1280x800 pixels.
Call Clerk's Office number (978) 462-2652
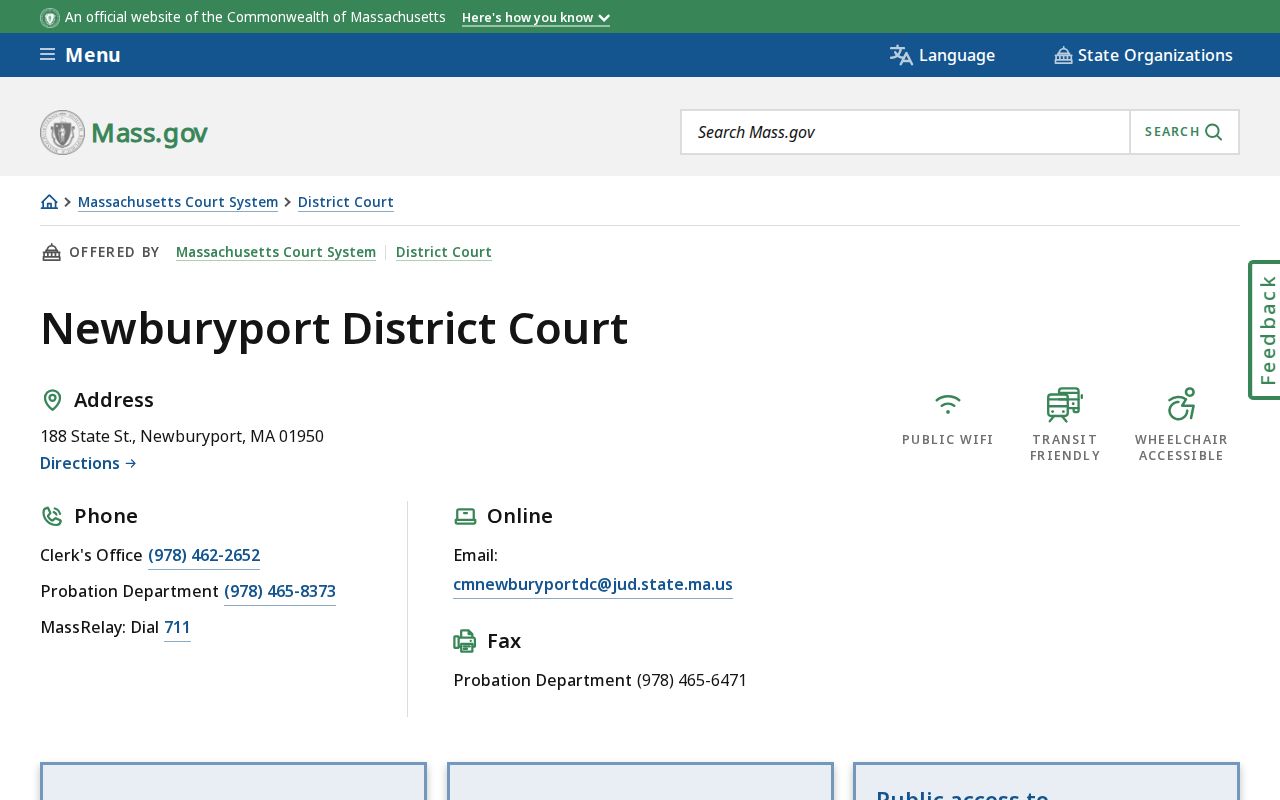point(204,556)
